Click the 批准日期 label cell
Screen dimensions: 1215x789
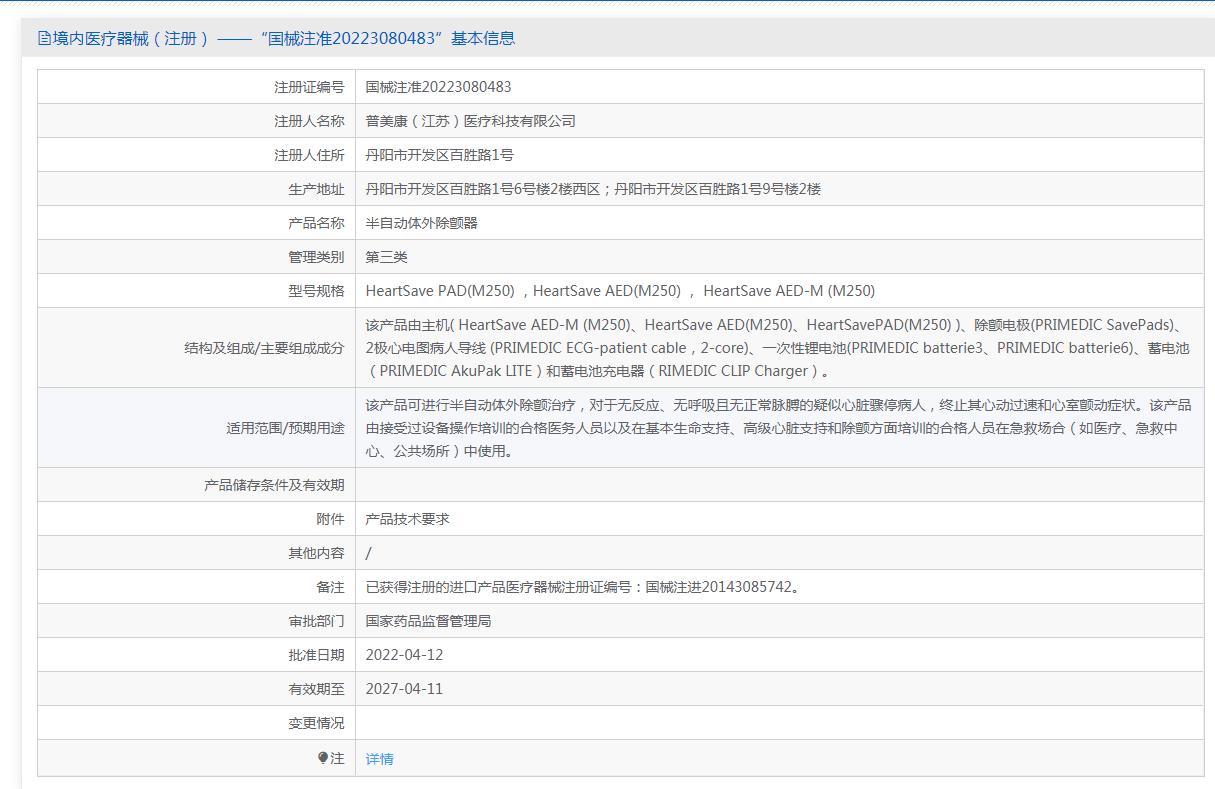coord(196,655)
